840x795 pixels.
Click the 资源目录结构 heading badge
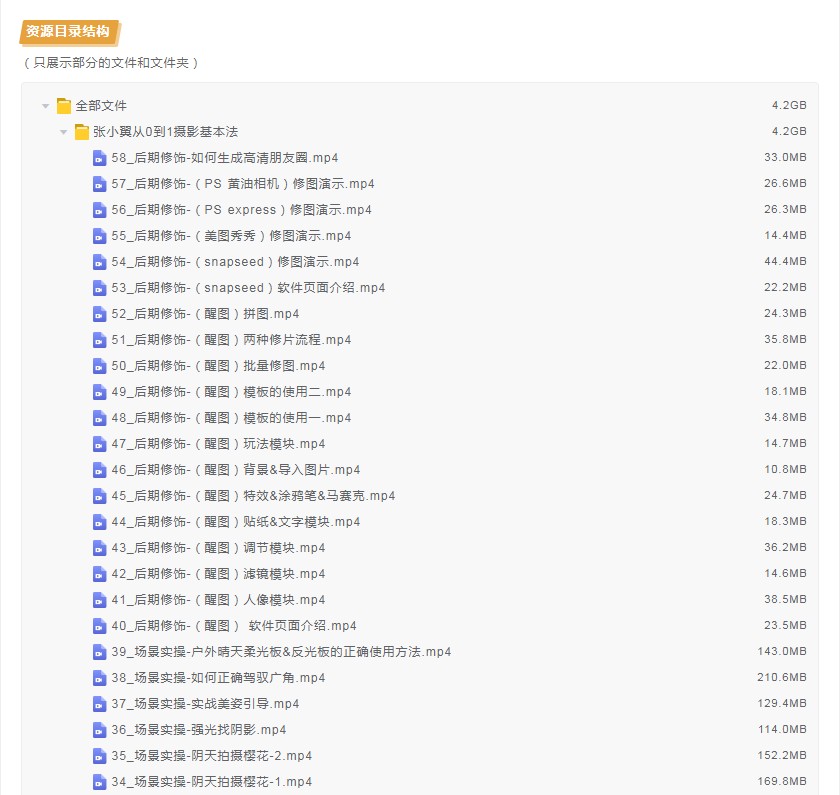69,32
